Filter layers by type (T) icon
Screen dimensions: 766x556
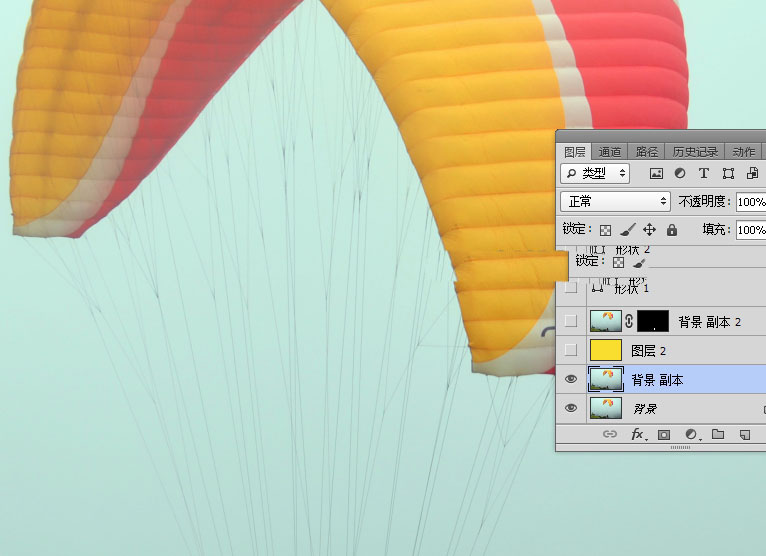704,174
